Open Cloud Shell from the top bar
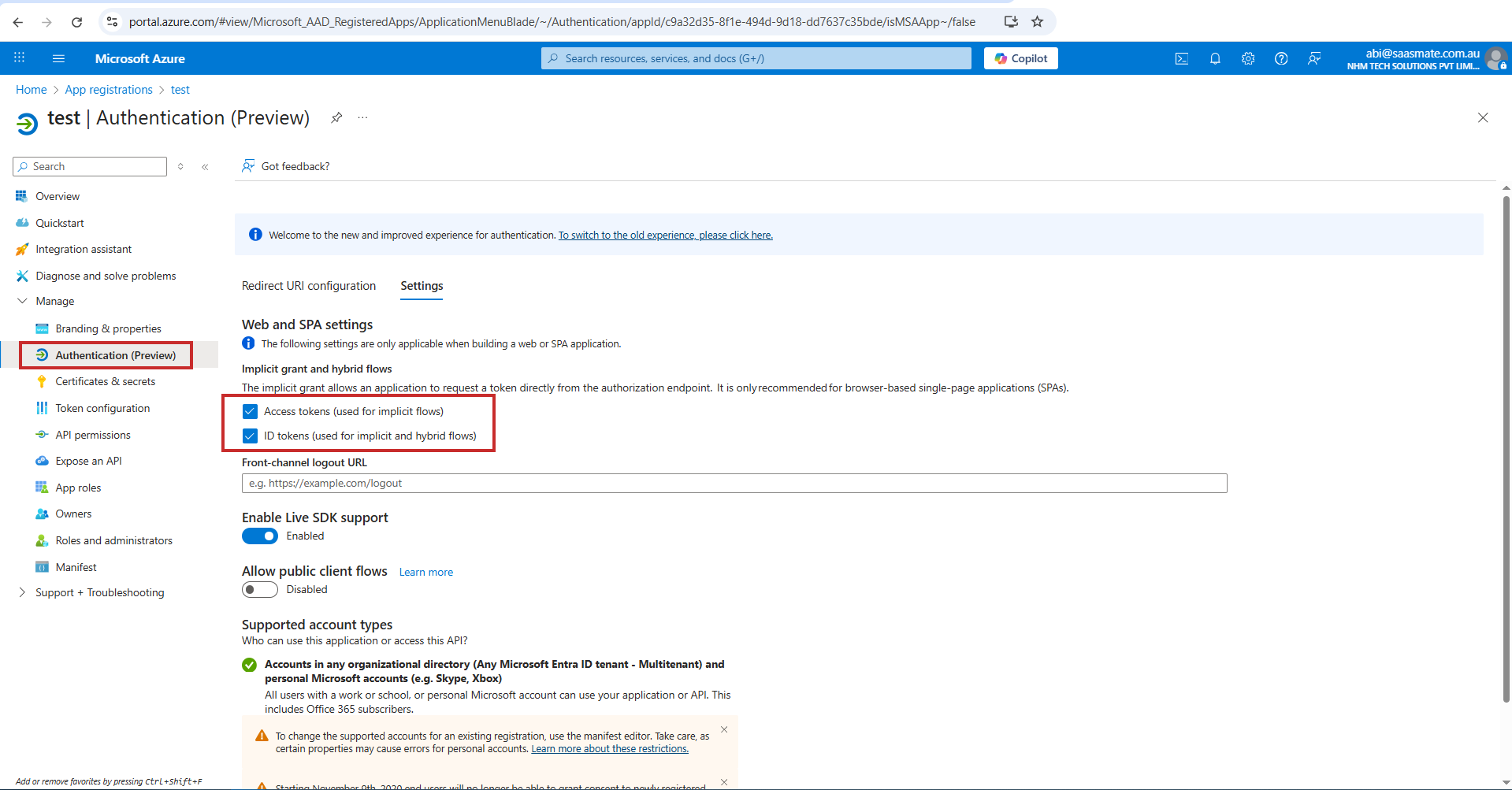Viewport: 1512px width, 790px height. pyautogui.click(x=1181, y=58)
